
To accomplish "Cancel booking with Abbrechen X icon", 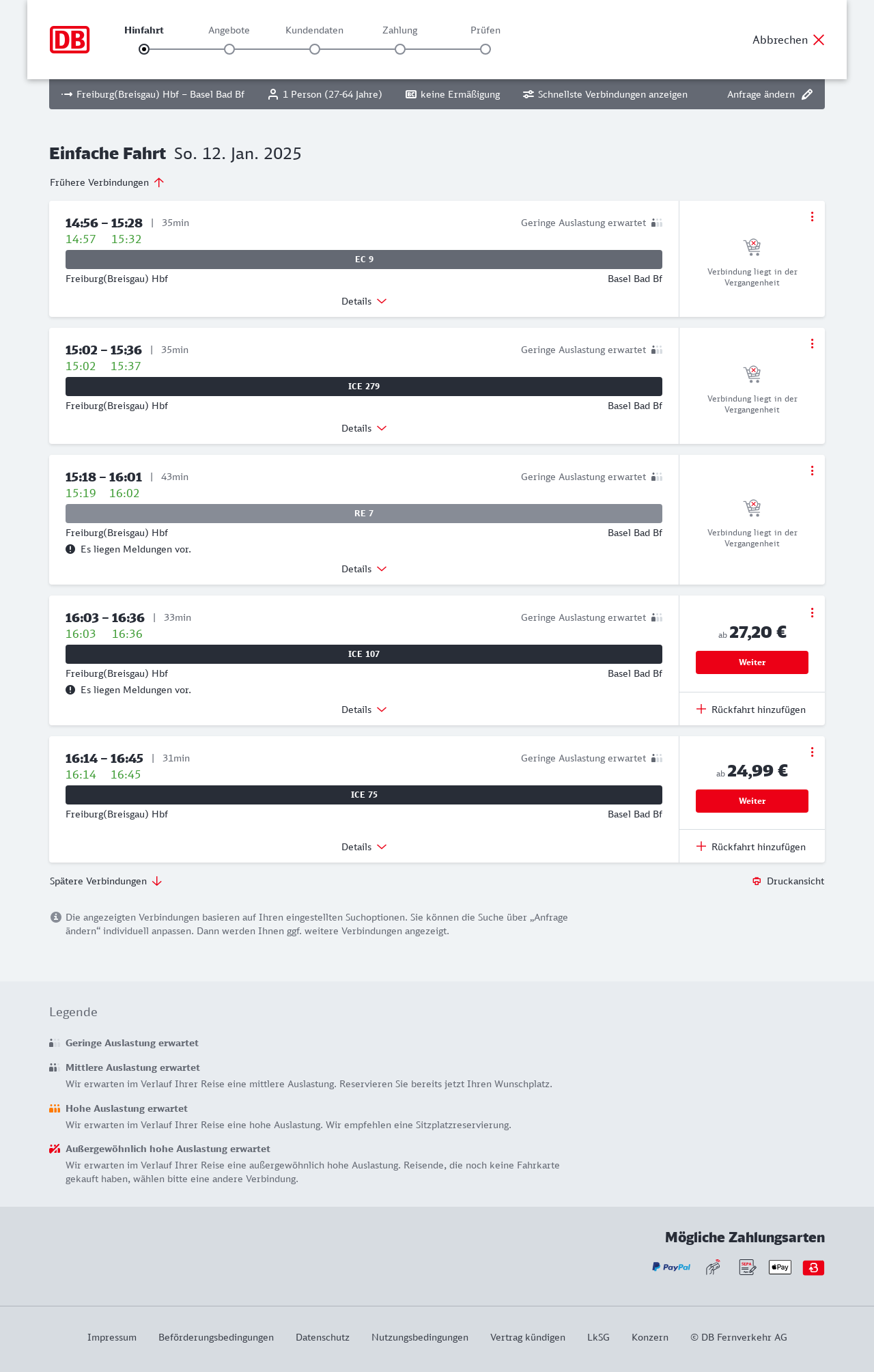I will click(819, 40).
